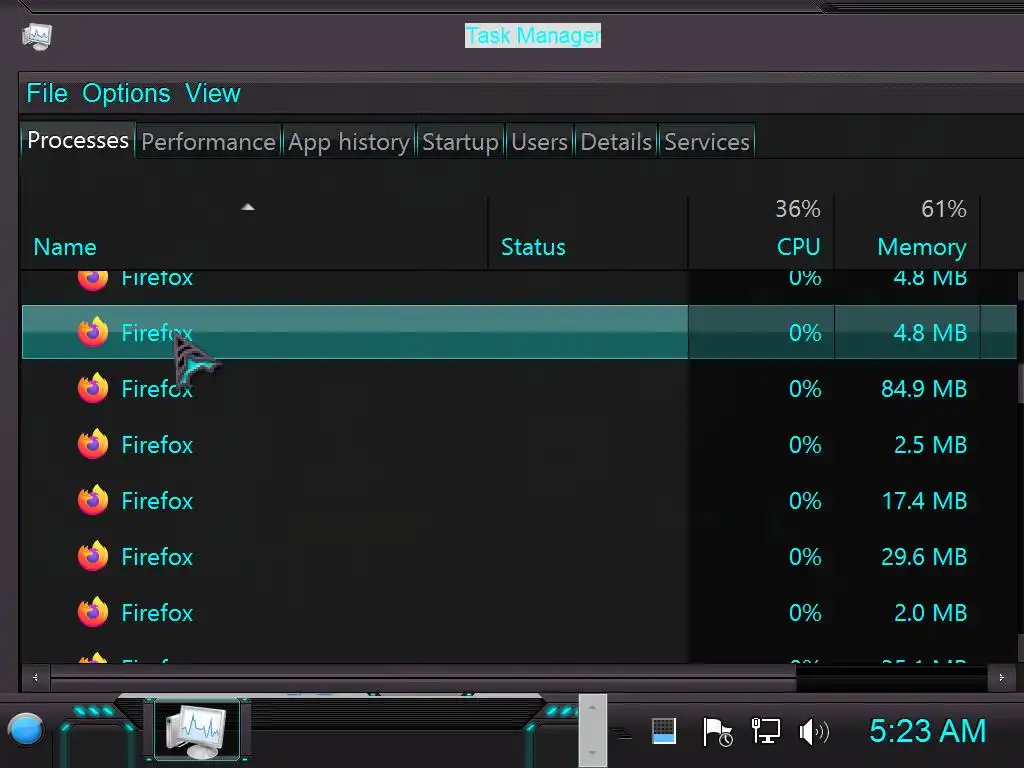Select the Processes tab
Viewport: 1024px width, 768px height.
[x=78, y=140]
